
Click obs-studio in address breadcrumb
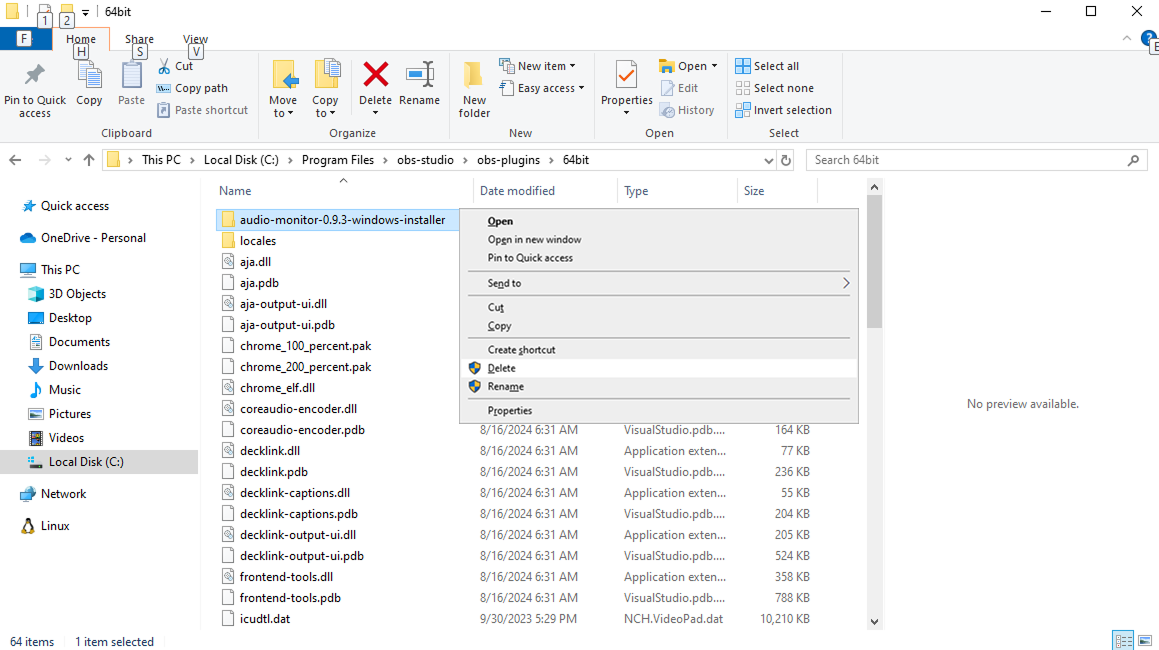425,160
